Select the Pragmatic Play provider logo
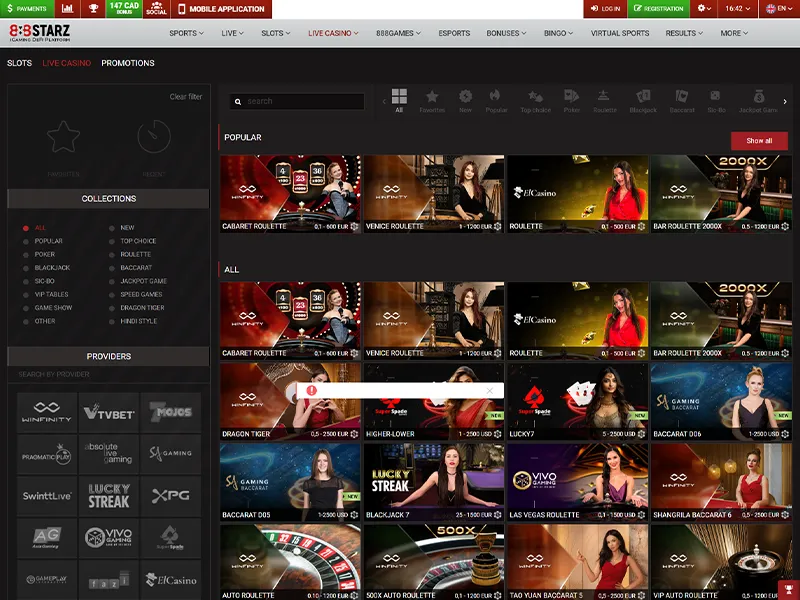800x600 pixels. (x=46, y=455)
